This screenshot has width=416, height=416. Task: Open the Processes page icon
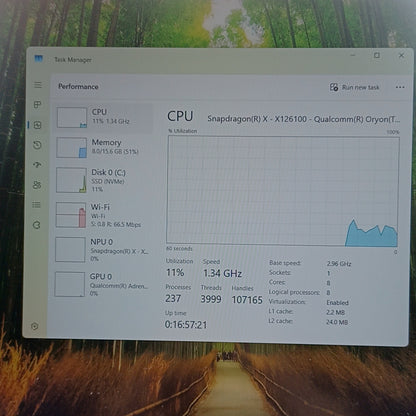coord(37,105)
